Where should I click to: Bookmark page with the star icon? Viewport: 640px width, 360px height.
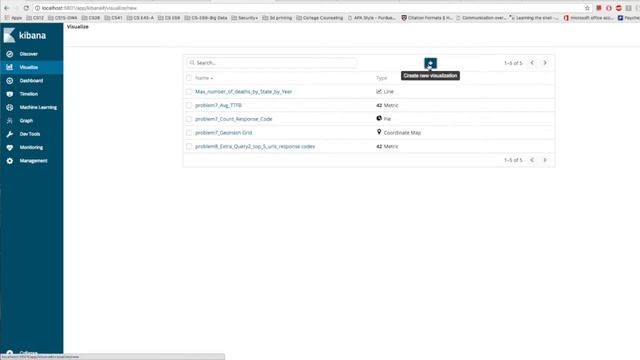tap(587, 8)
